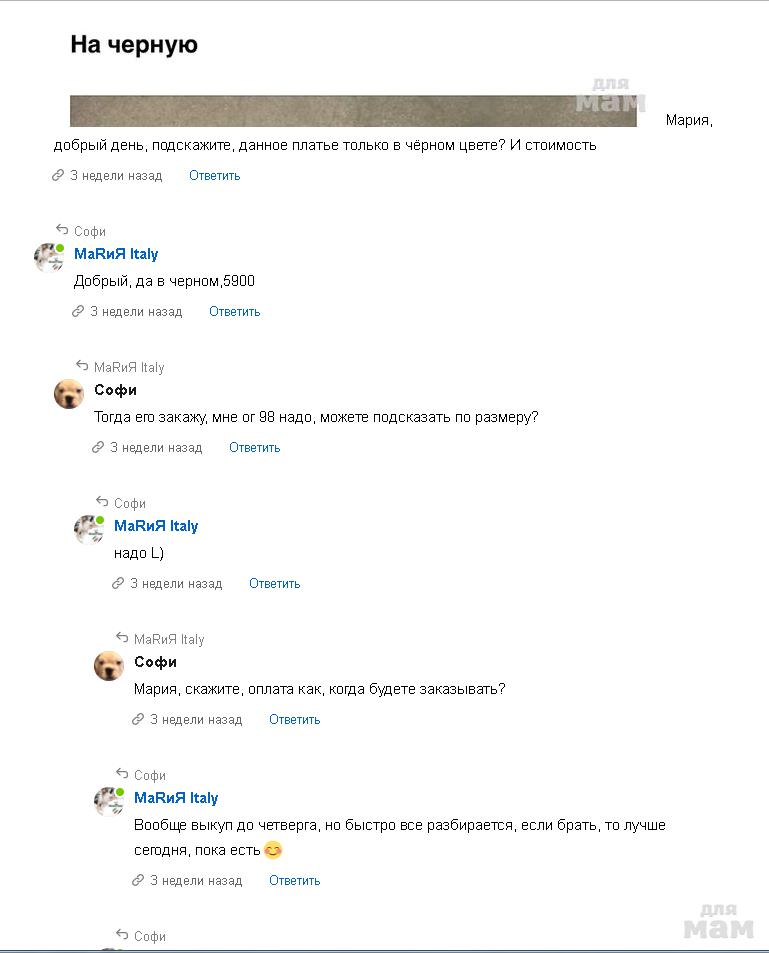Click reply-arrow icon above "Мария, скажите, оплата как" comment
Screen dimensions: 769x953
tap(122, 638)
